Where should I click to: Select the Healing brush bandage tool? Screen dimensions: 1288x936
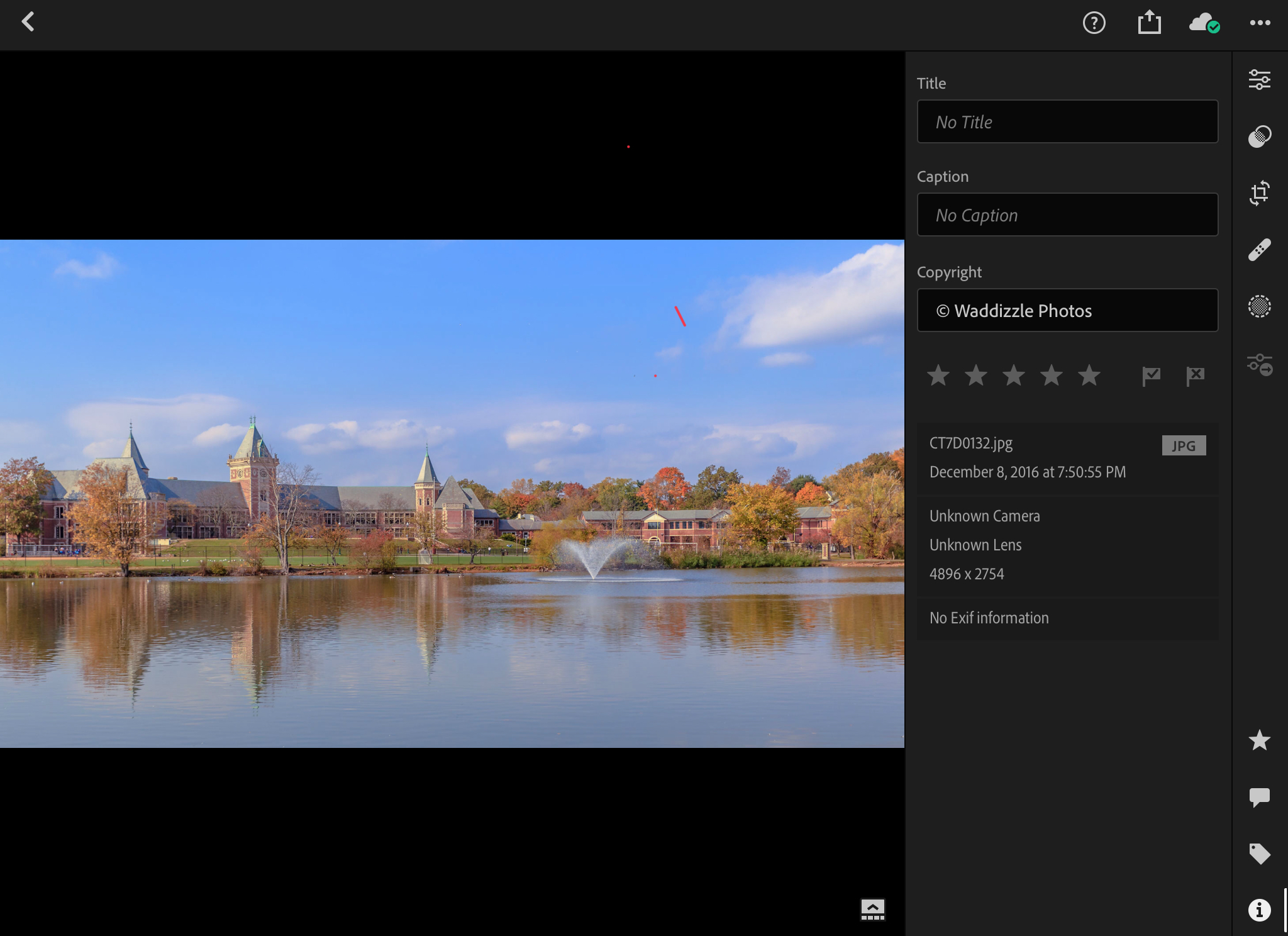[x=1260, y=250]
